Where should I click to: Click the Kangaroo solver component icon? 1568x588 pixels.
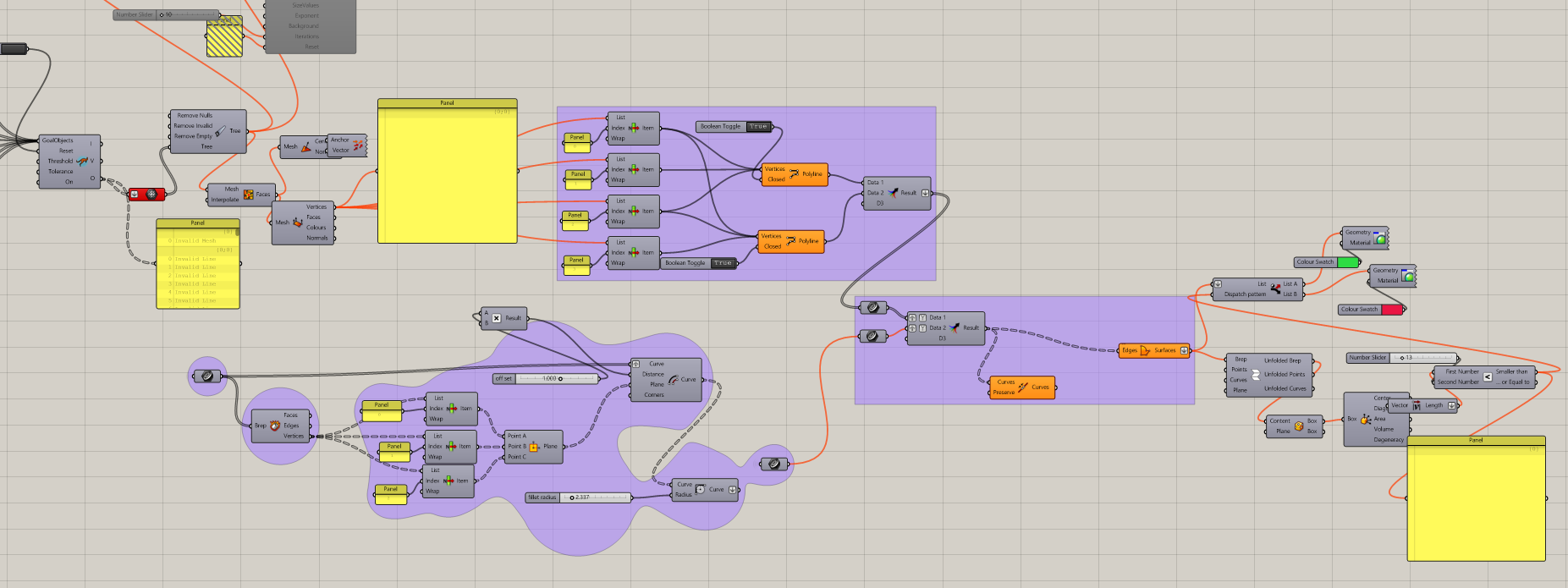pyautogui.click(x=82, y=161)
